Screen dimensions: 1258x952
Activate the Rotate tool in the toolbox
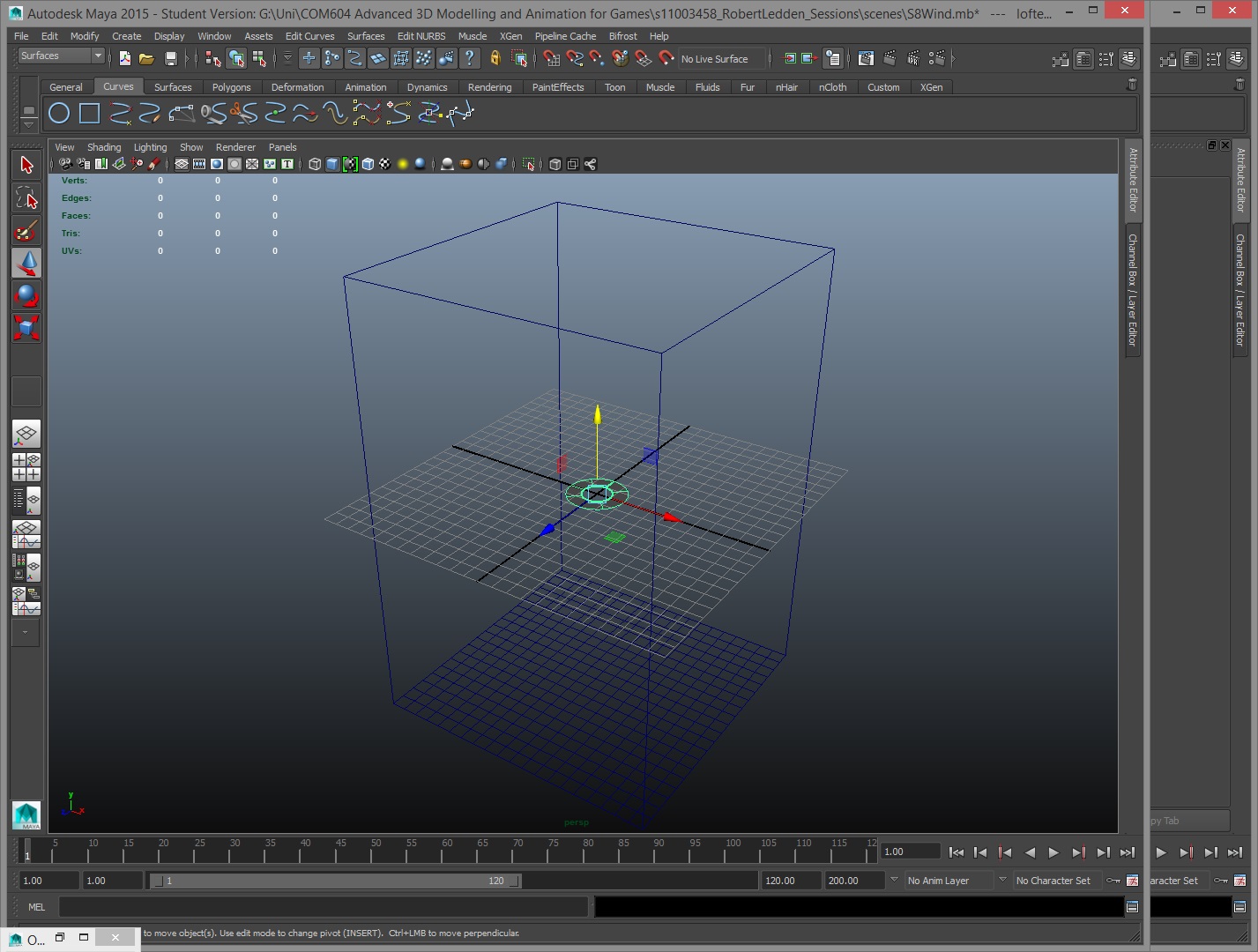26,295
